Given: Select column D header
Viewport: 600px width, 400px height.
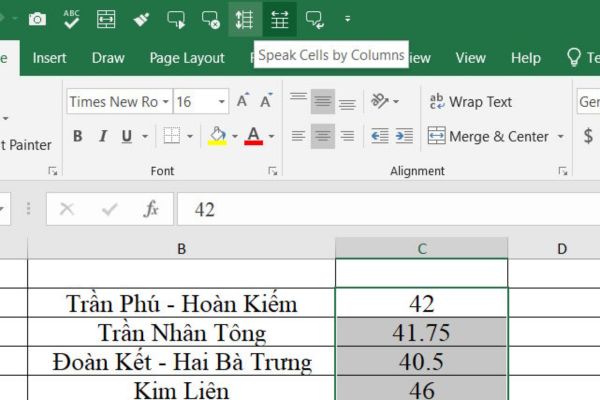Looking at the screenshot, I should (562, 249).
